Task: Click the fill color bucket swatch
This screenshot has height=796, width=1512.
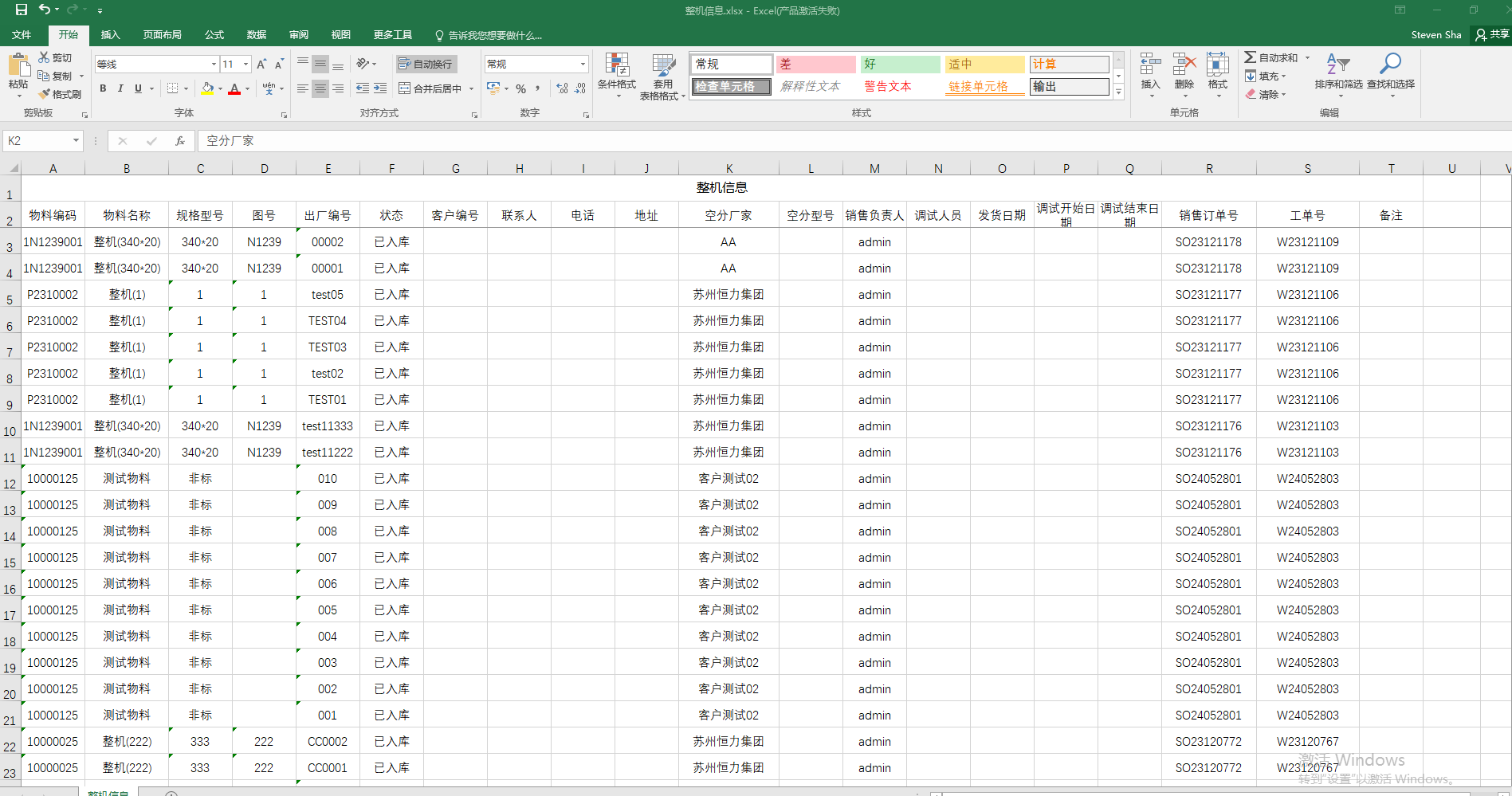Action: point(207,88)
